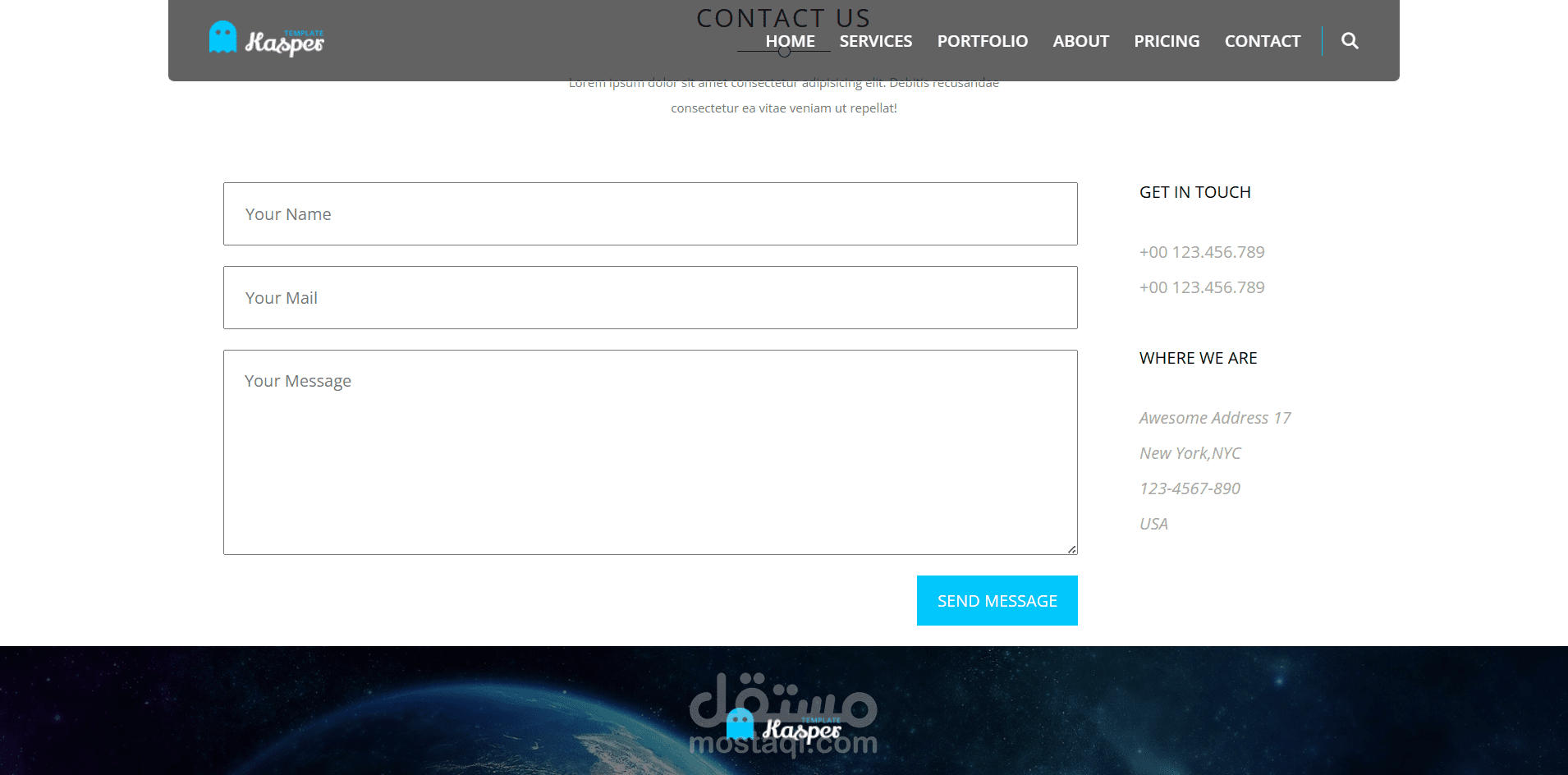
Task: Click the second +00 123.456.789 phone number
Action: [x=1202, y=287]
